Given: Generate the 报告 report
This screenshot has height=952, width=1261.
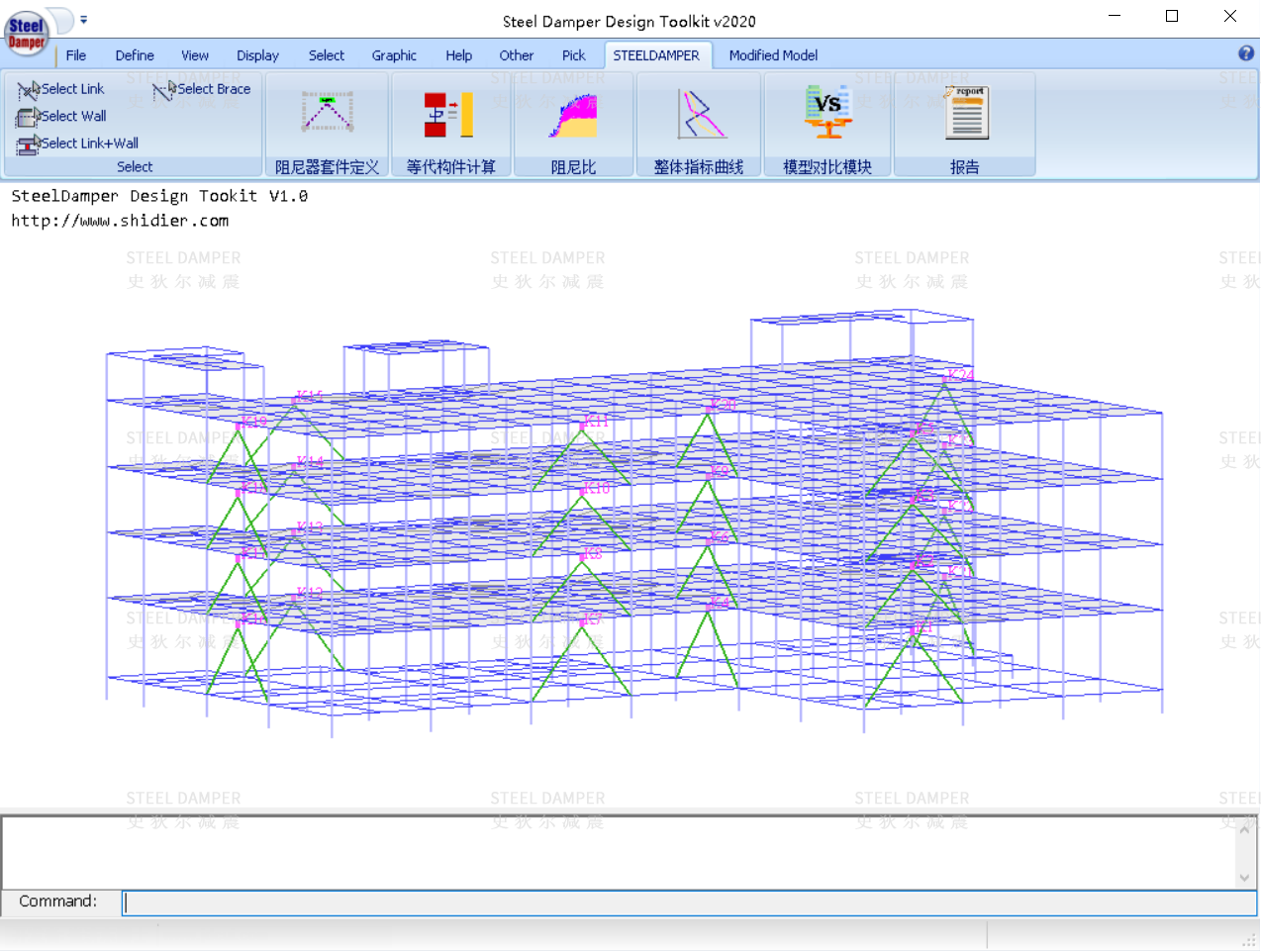Looking at the screenshot, I should [965, 125].
